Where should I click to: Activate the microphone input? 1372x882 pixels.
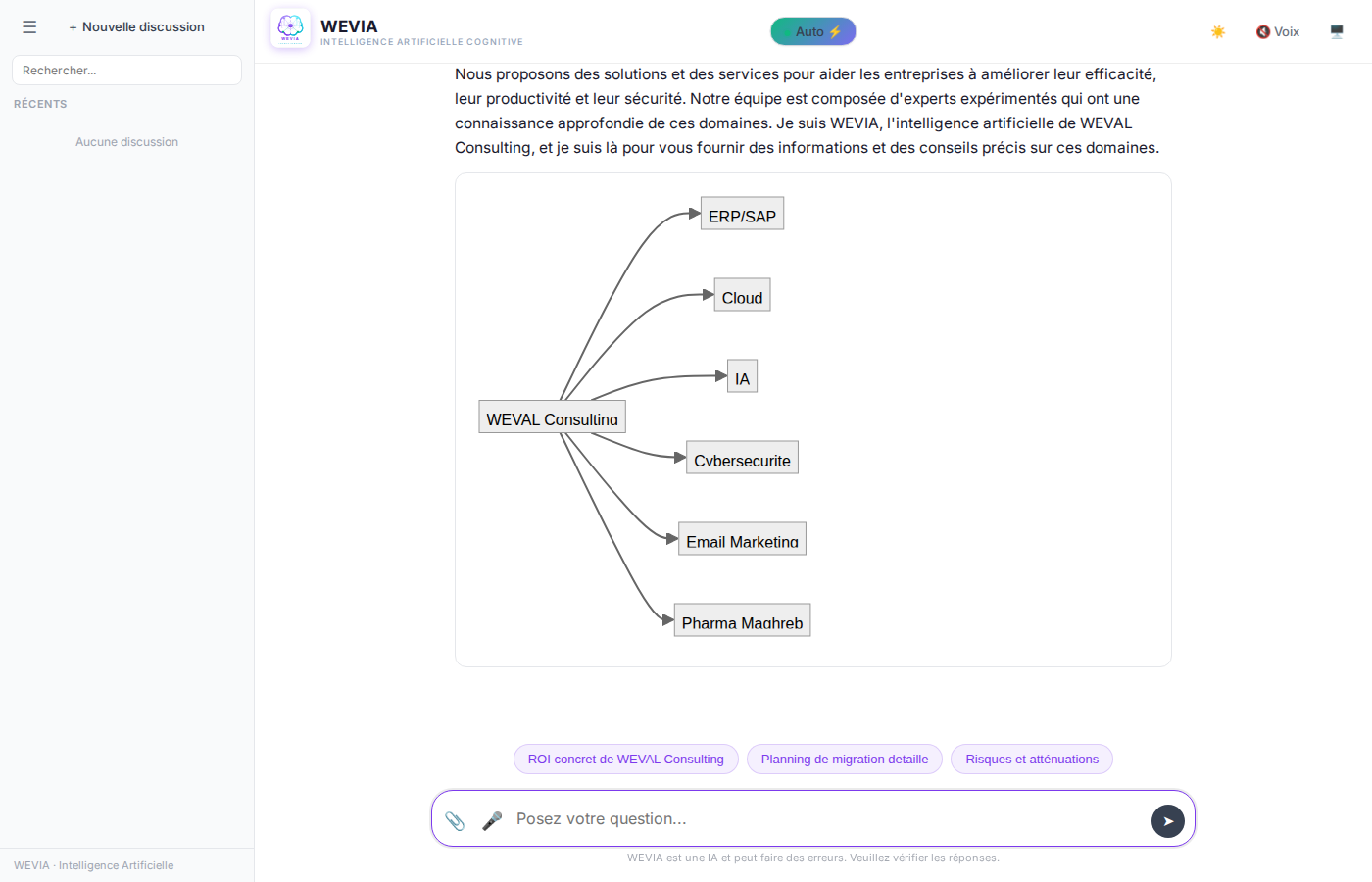click(492, 820)
